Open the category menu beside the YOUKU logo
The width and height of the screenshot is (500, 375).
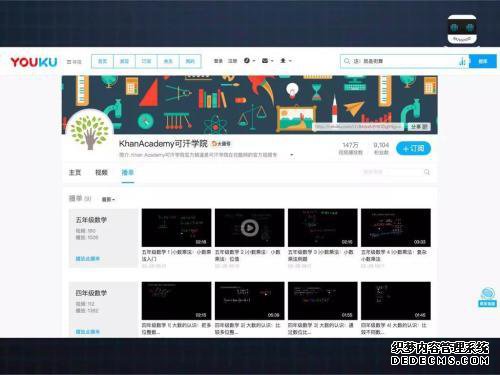coord(74,62)
